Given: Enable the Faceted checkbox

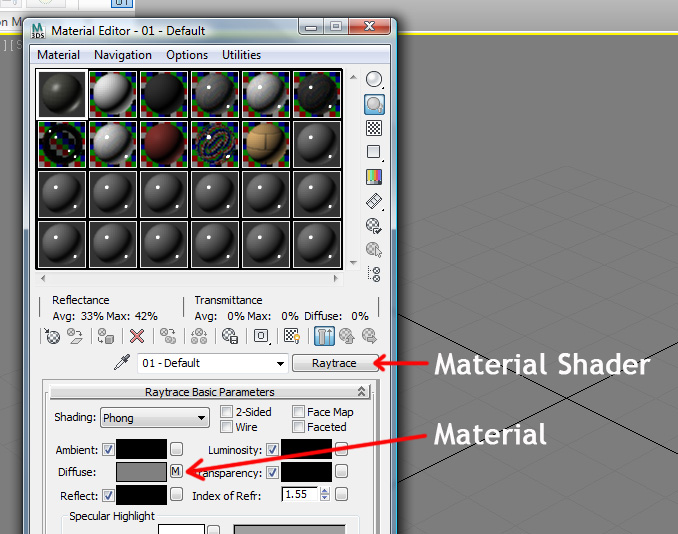Looking at the screenshot, I should pos(298,427).
